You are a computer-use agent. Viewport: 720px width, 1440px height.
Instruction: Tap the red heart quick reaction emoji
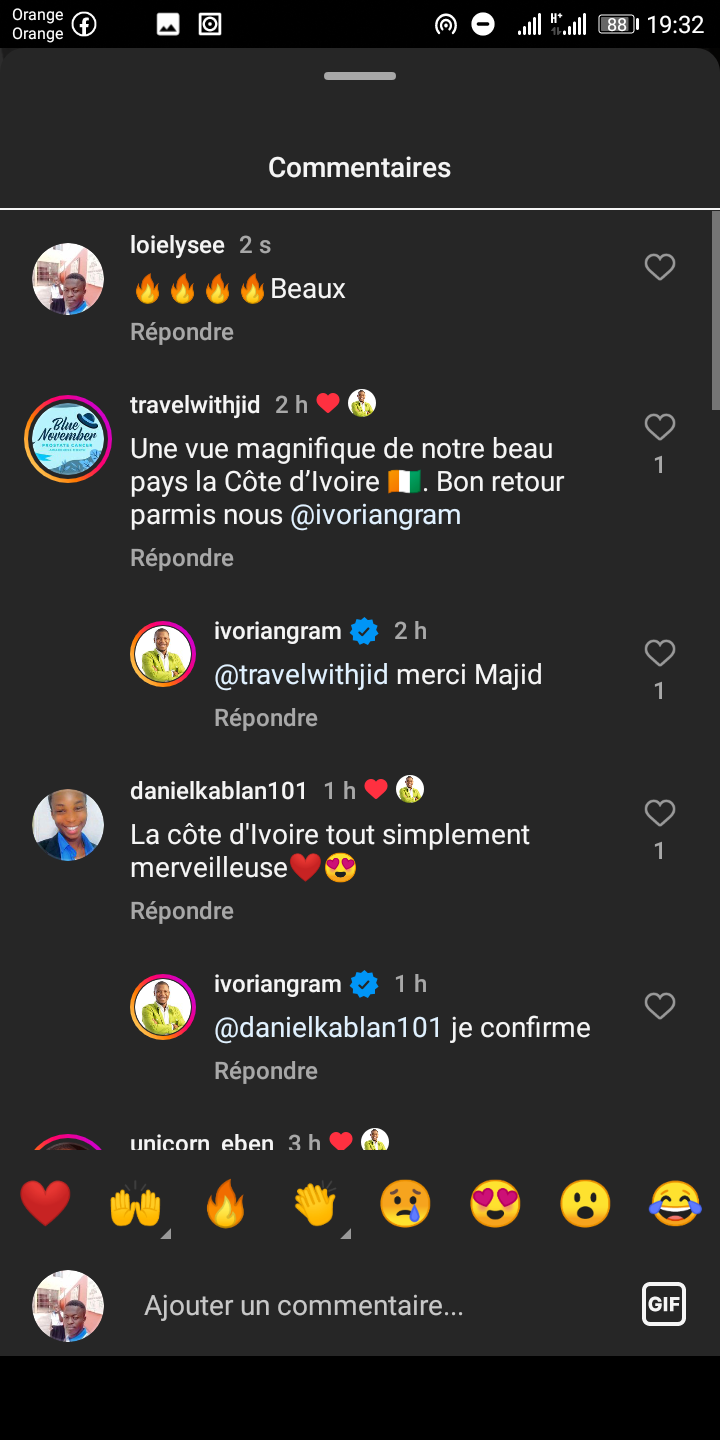coord(45,1203)
